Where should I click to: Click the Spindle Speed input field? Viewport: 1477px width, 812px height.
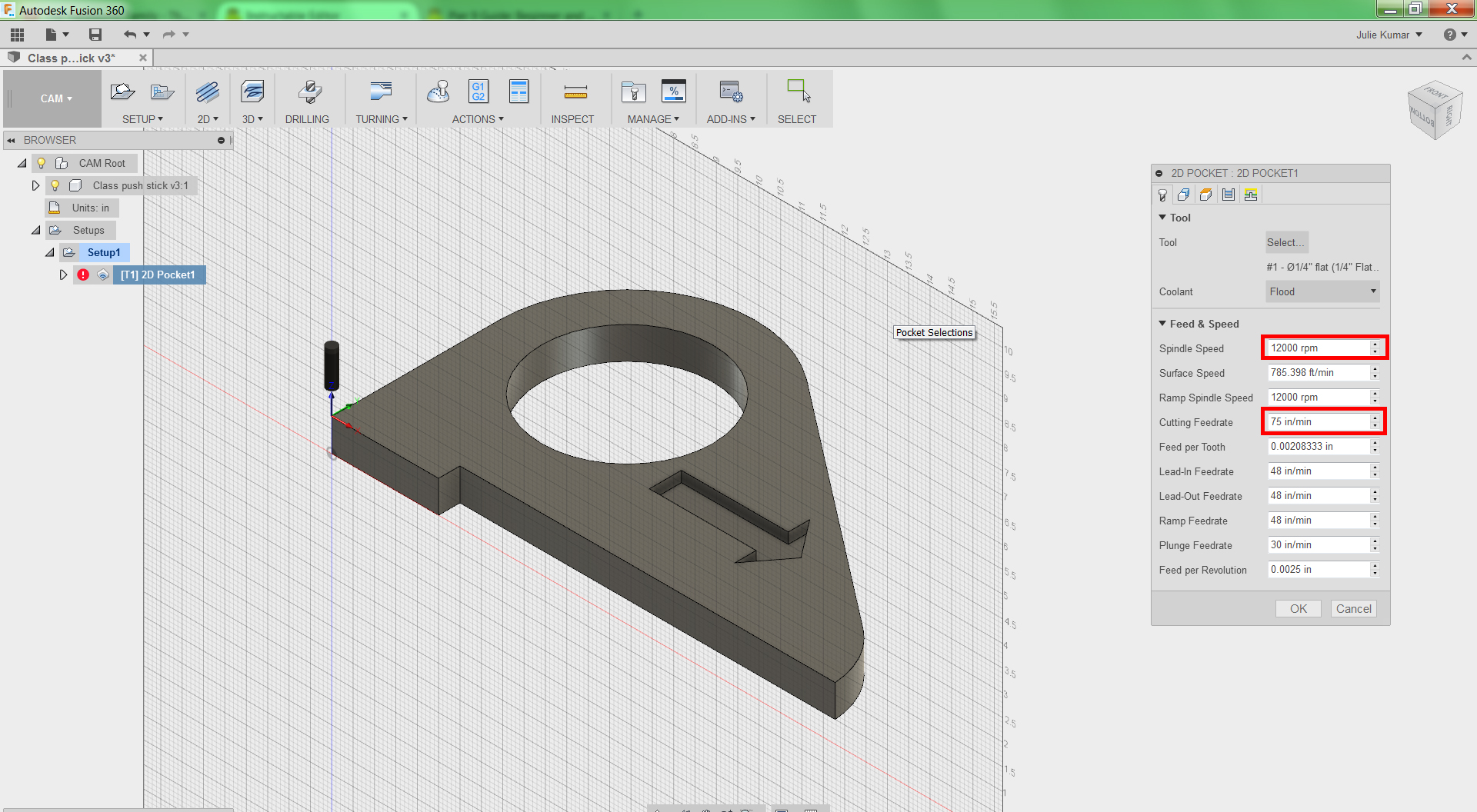[x=1319, y=348]
